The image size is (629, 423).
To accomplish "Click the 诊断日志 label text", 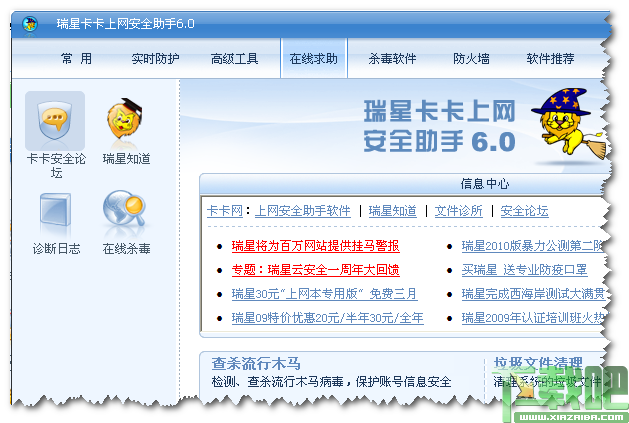I will pos(56,248).
